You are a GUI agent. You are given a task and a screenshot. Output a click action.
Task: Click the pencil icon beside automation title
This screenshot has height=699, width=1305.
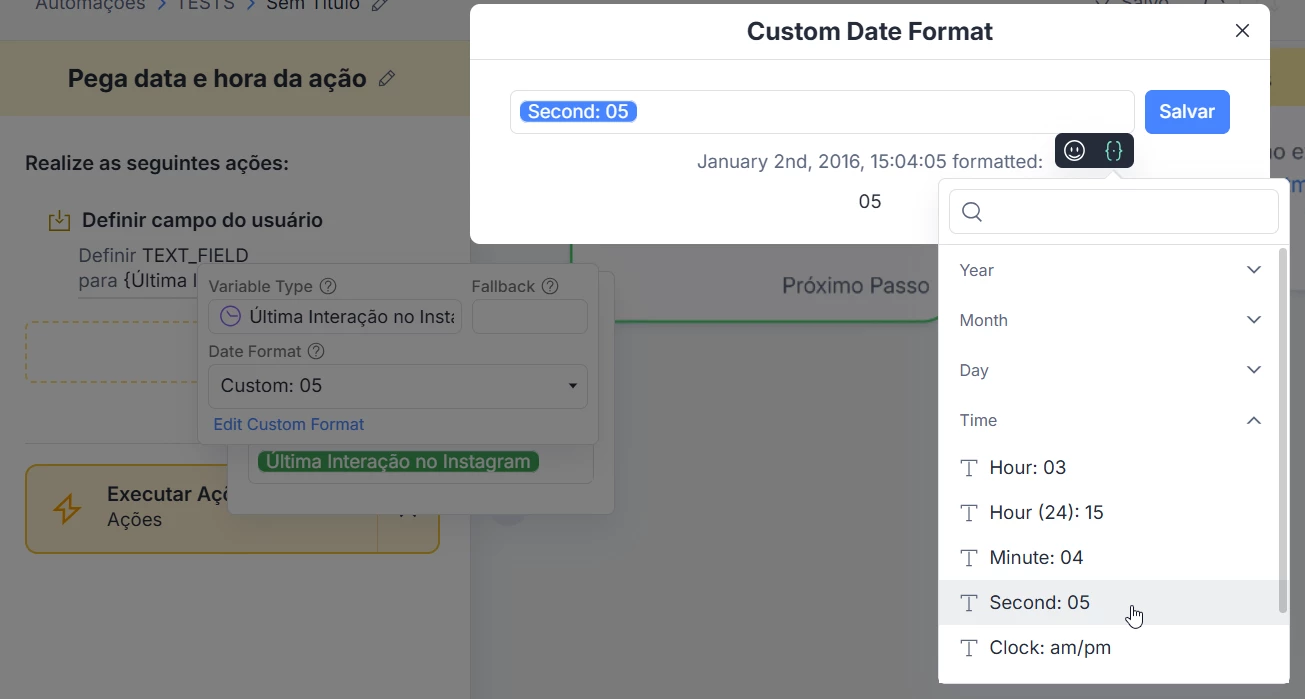pyautogui.click(x=387, y=79)
